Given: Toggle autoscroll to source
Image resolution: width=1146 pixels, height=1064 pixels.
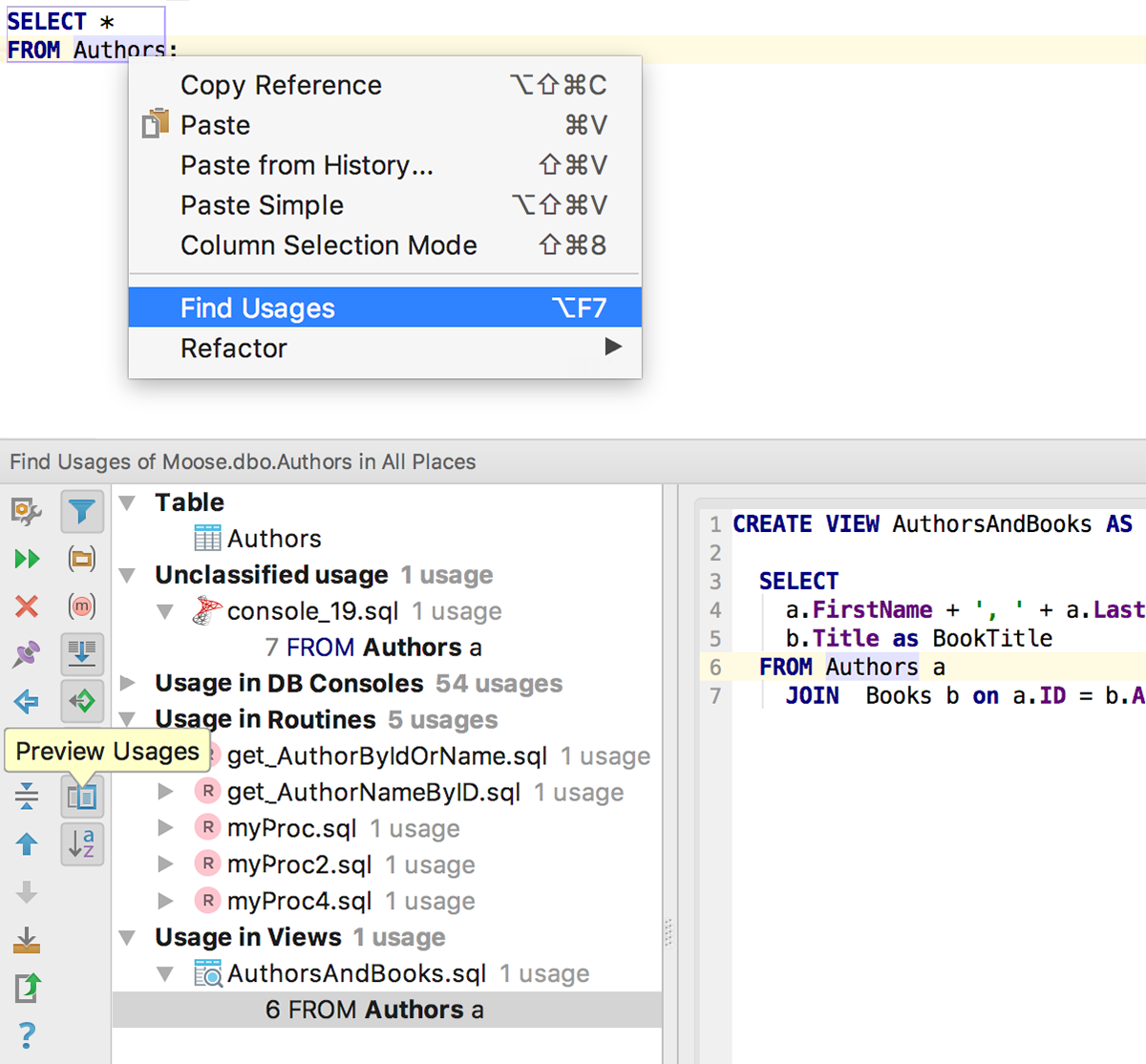Looking at the screenshot, I should [82, 654].
